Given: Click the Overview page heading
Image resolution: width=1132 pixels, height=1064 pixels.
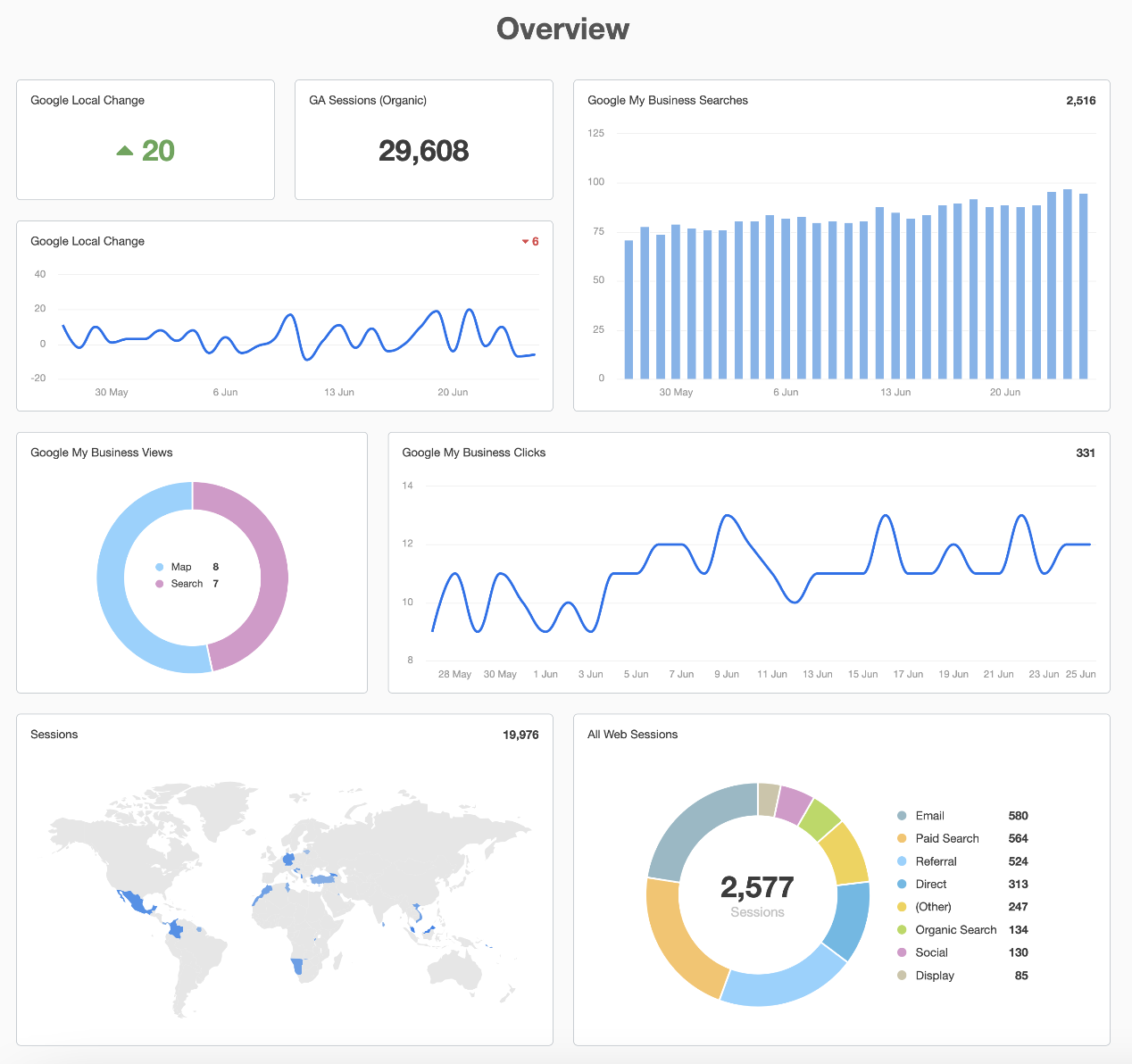Looking at the screenshot, I should click(562, 29).
